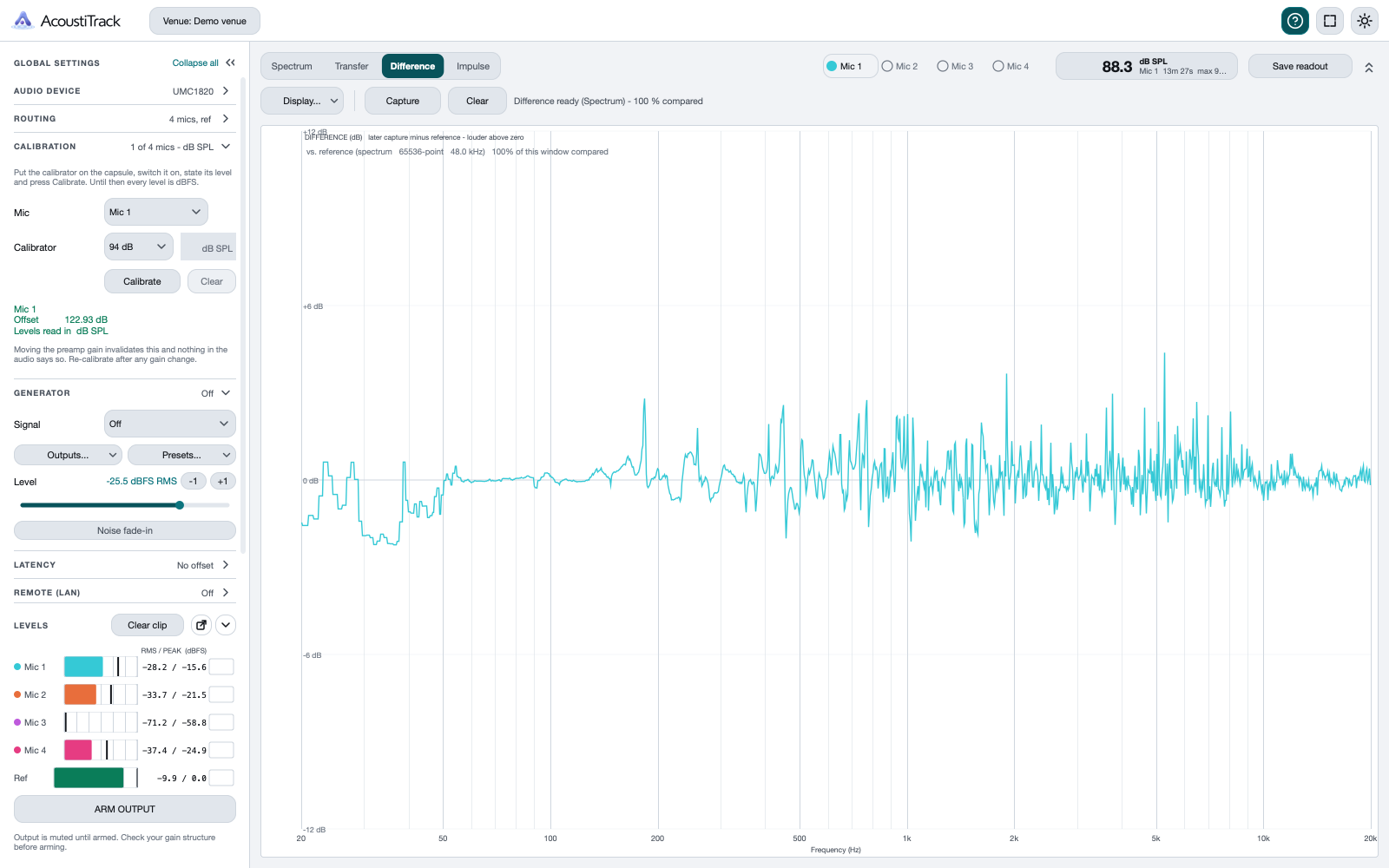This screenshot has height=868, width=1389.
Task: Click Mic 1 cyan level meter
Action: click(101, 667)
